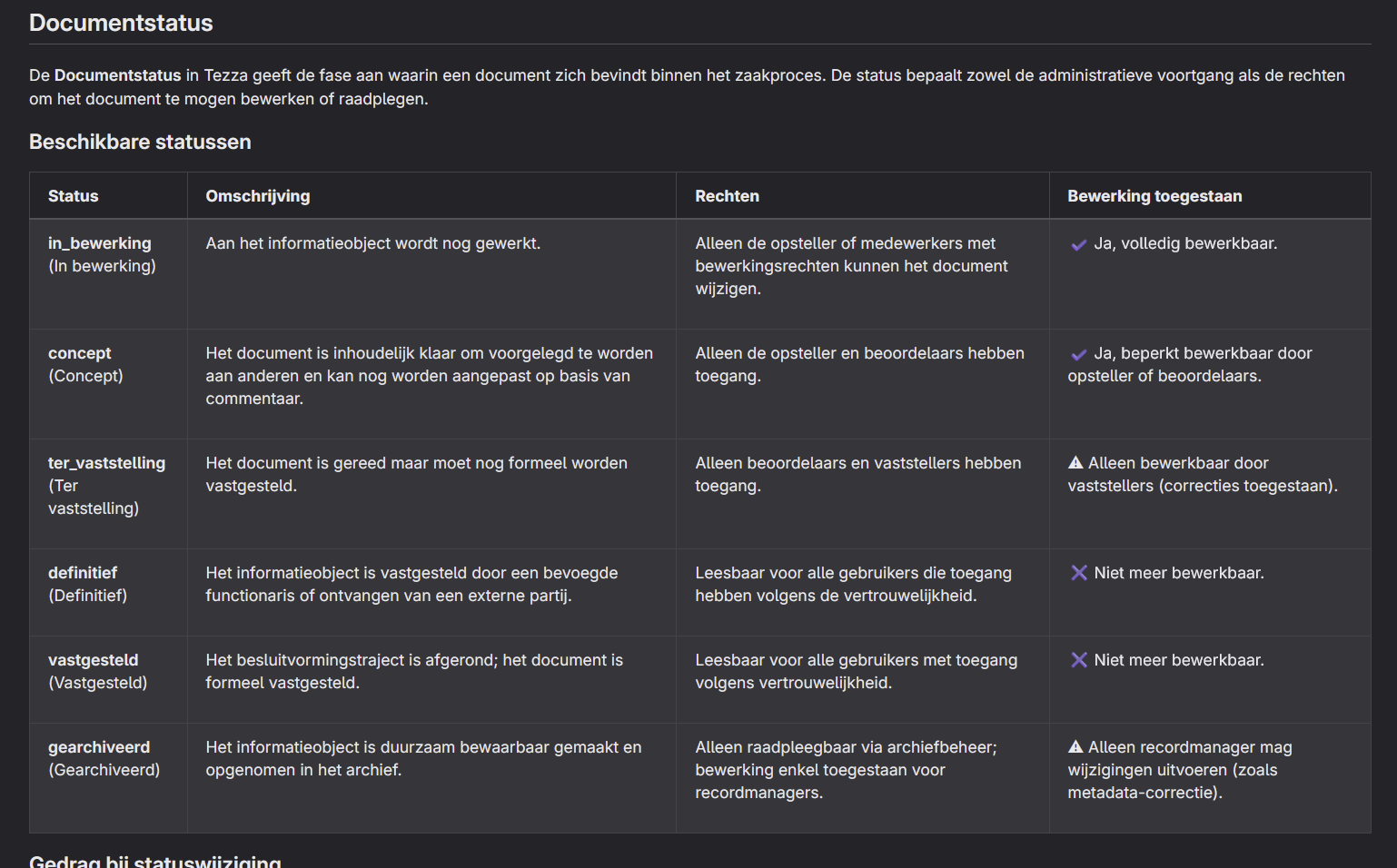
Task: Select the Rechten column header
Action: [x=727, y=196]
